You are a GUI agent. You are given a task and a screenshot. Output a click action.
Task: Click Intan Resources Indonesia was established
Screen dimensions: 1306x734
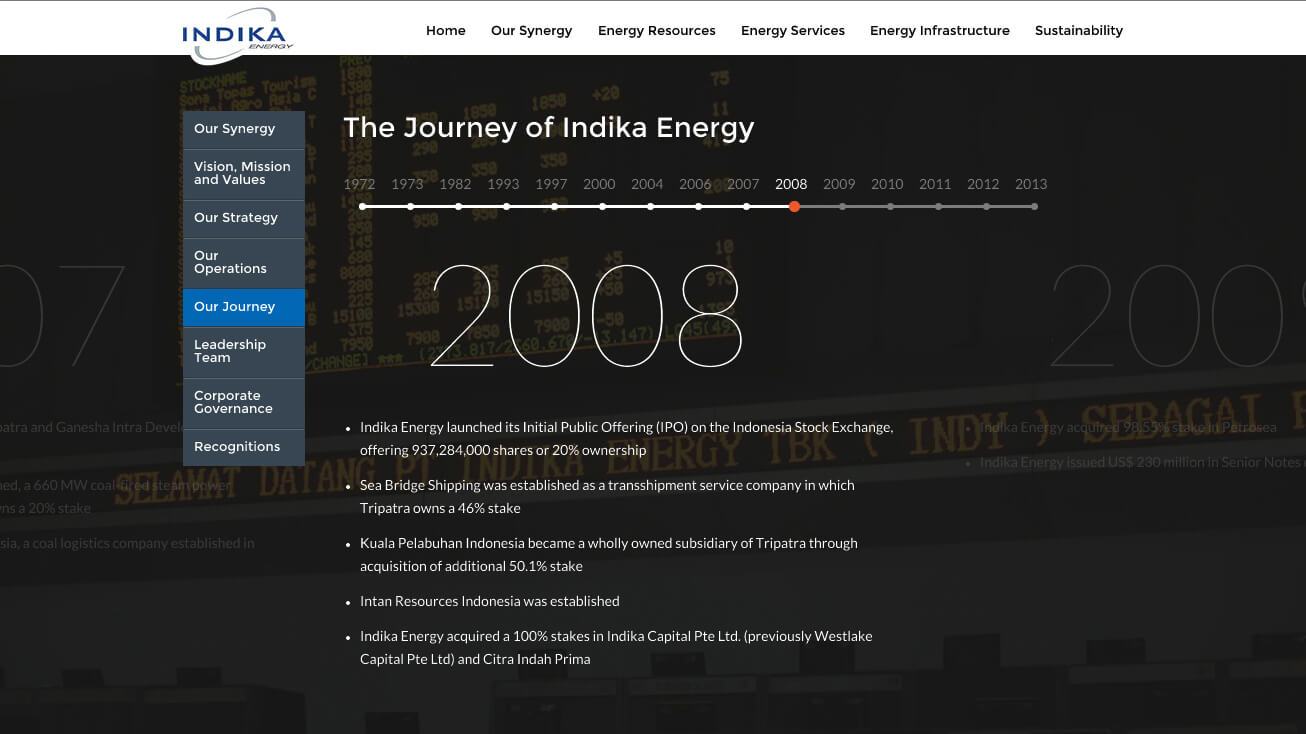490,601
